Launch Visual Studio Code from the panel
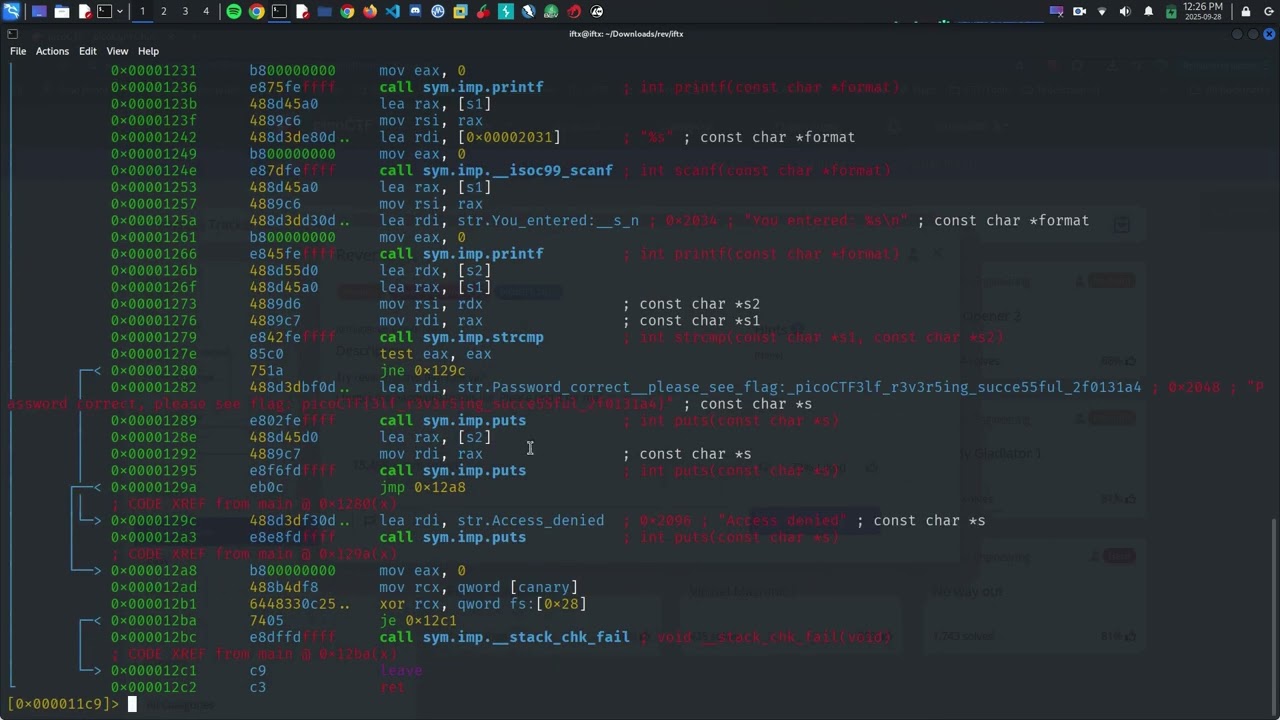This screenshot has height=720, width=1280. point(392,11)
